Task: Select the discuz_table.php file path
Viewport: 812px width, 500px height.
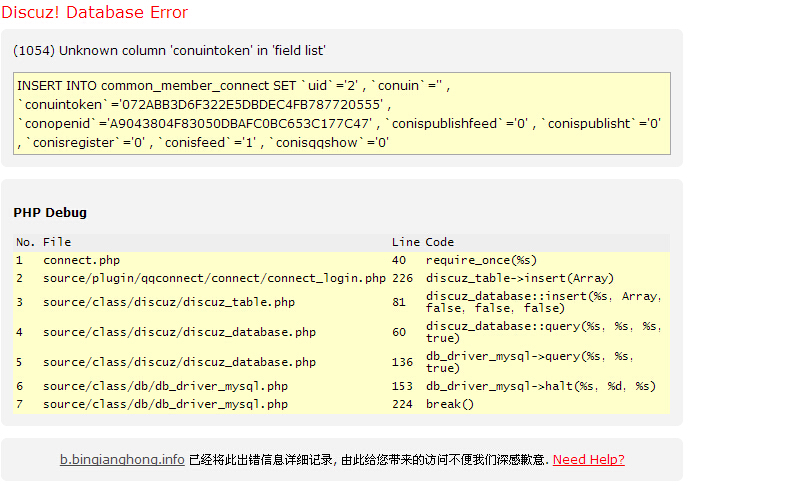Action: coord(169,302)
